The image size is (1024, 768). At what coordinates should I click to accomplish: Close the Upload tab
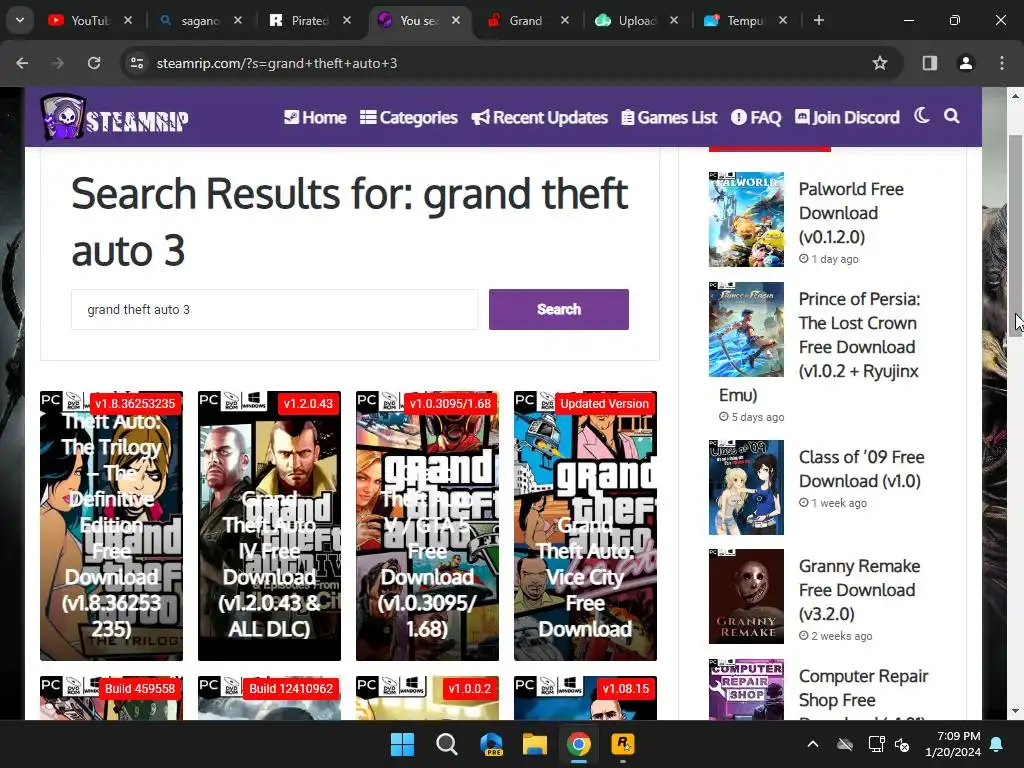[674, 20]
